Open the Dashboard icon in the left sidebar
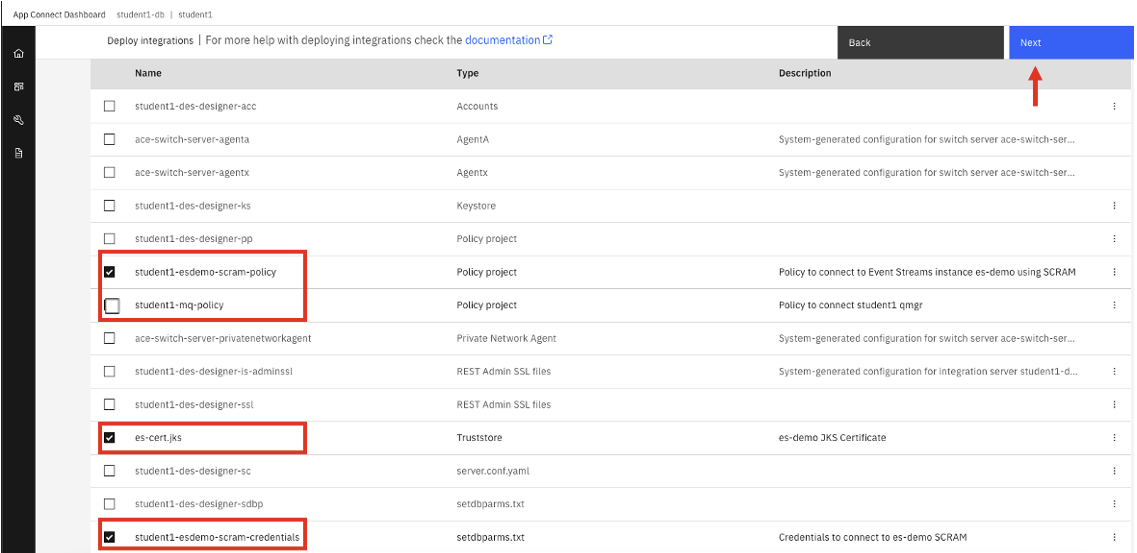 (18, 87)
